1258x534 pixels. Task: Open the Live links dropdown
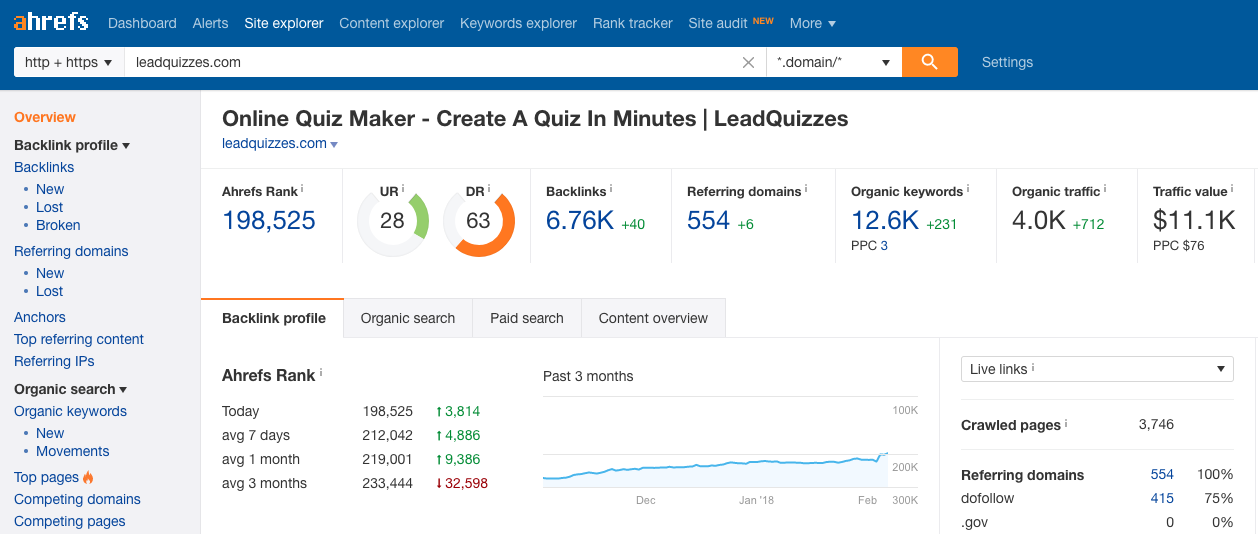[1097, 369]
